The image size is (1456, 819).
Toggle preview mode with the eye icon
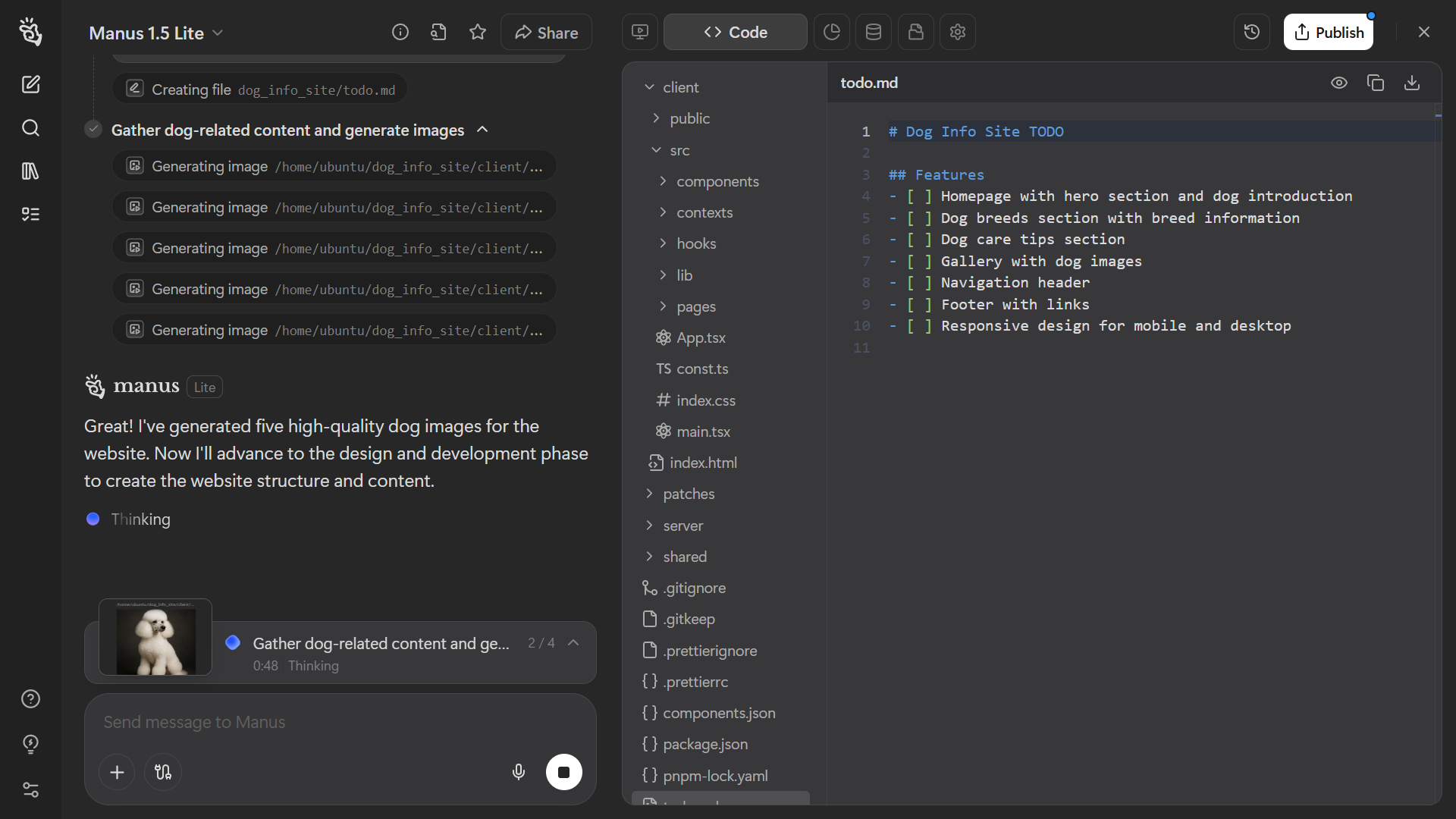click(1339, 83)
